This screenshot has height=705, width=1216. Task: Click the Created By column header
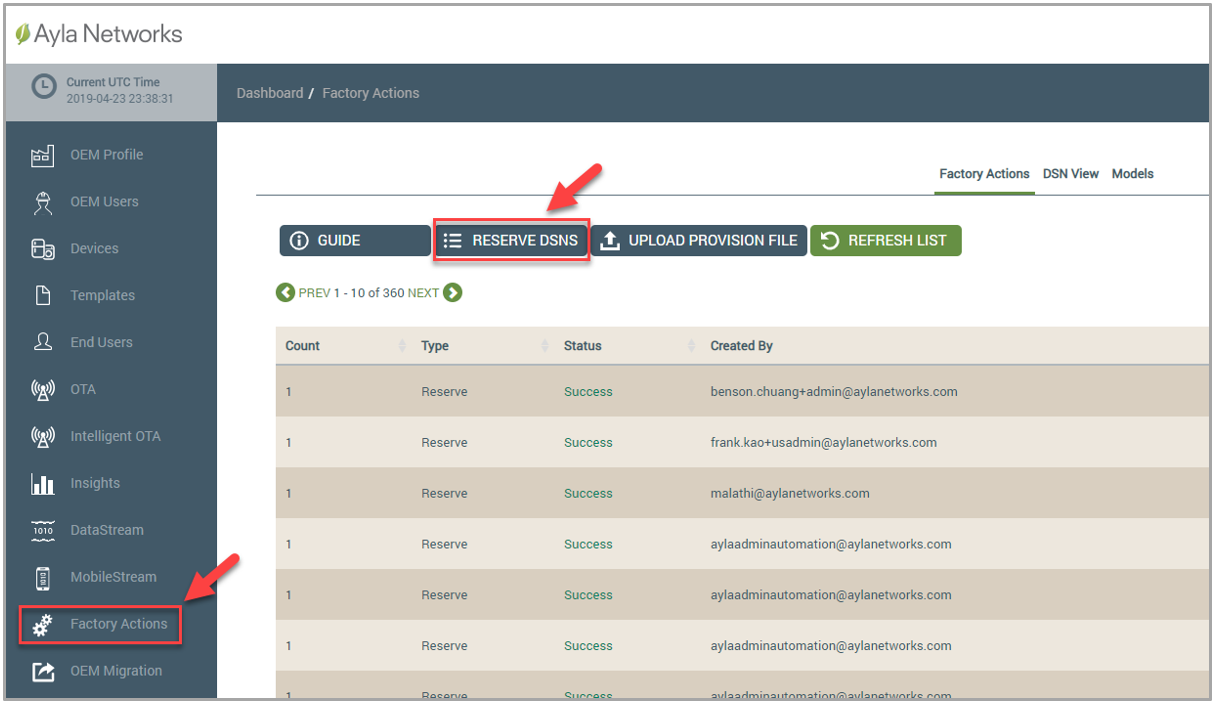(741, 346)
